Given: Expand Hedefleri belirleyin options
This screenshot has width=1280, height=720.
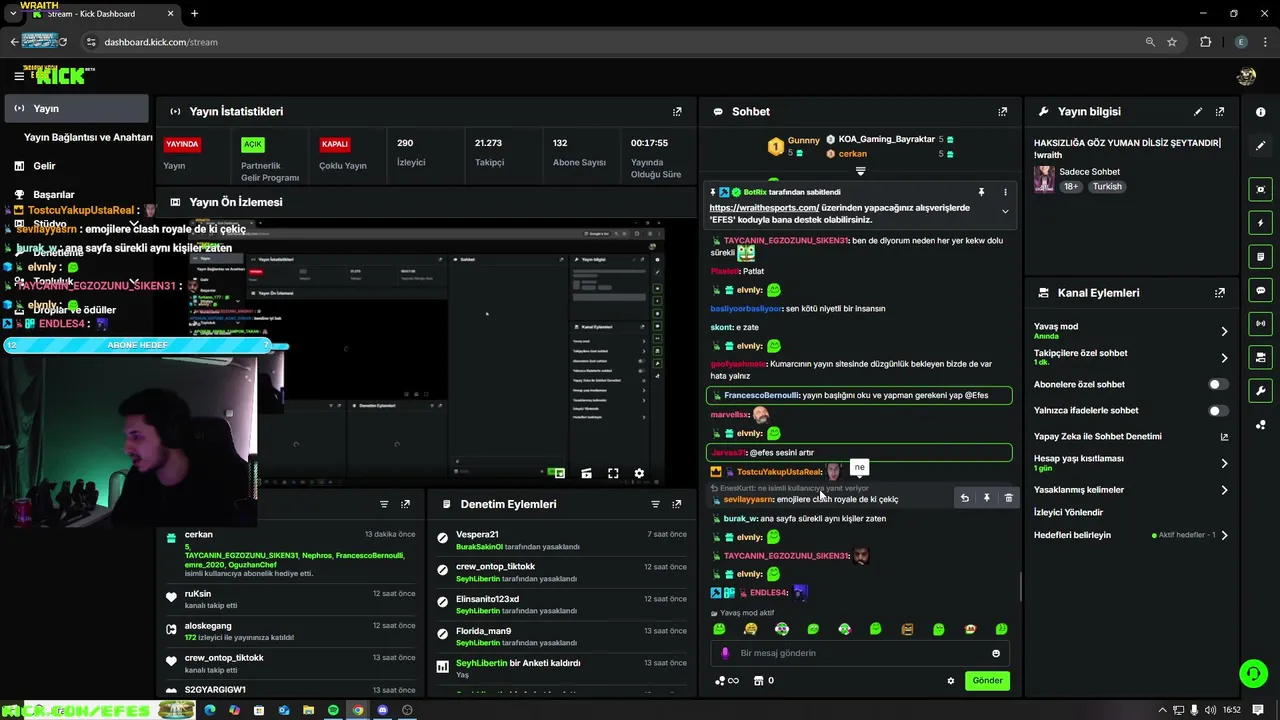Looking at the screenshot, I should pos(1224,535).
